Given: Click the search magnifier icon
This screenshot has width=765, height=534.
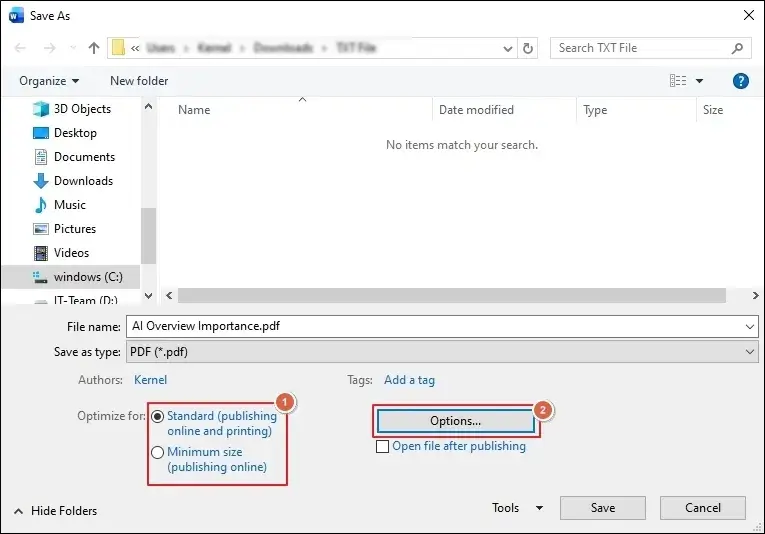Looking at the screenshot, I should [737, 48].
